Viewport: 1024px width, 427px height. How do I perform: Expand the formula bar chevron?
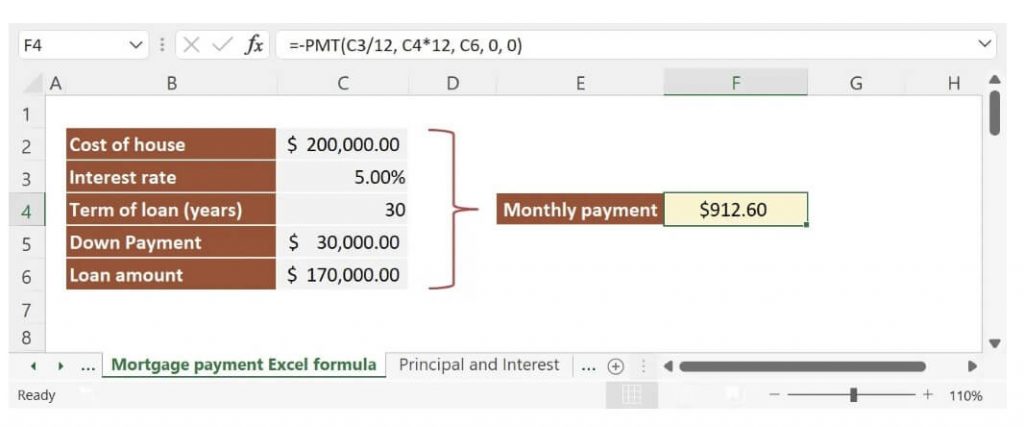point(984,44)
